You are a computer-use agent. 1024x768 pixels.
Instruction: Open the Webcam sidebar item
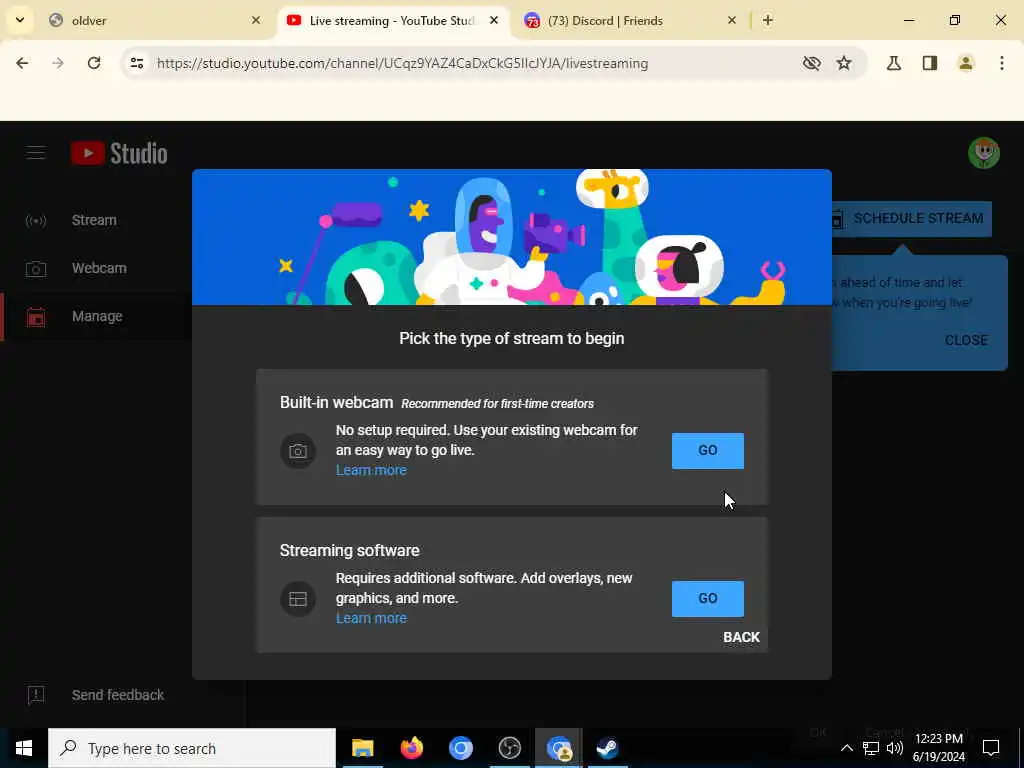97,268
